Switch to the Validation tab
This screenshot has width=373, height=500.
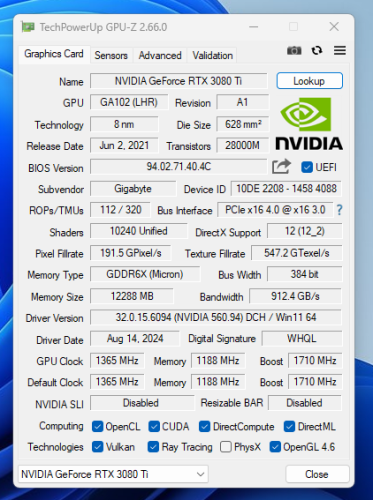pos(213,55)
